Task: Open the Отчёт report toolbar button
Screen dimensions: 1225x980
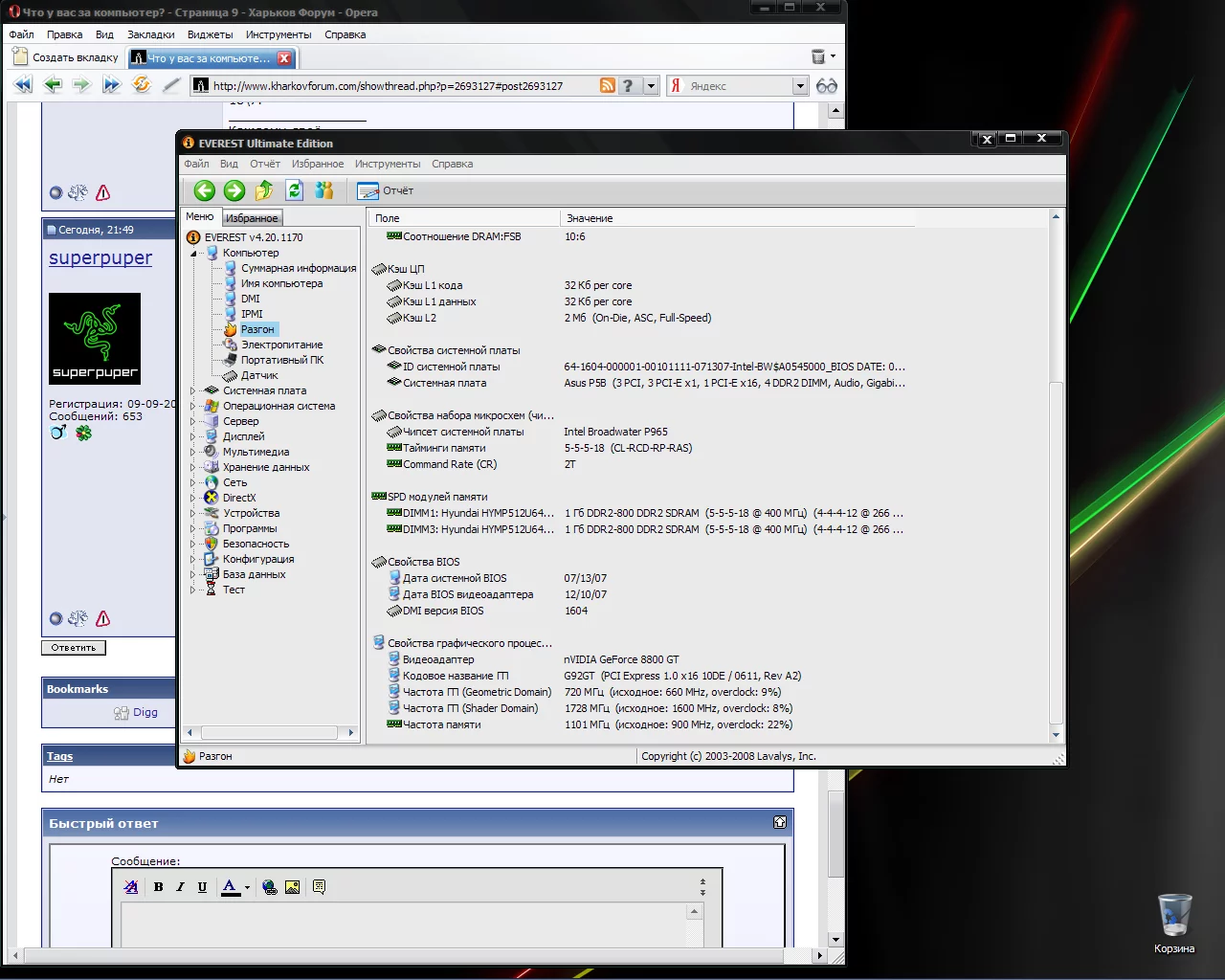Action: pyautogui.click(x=385, y=190)
